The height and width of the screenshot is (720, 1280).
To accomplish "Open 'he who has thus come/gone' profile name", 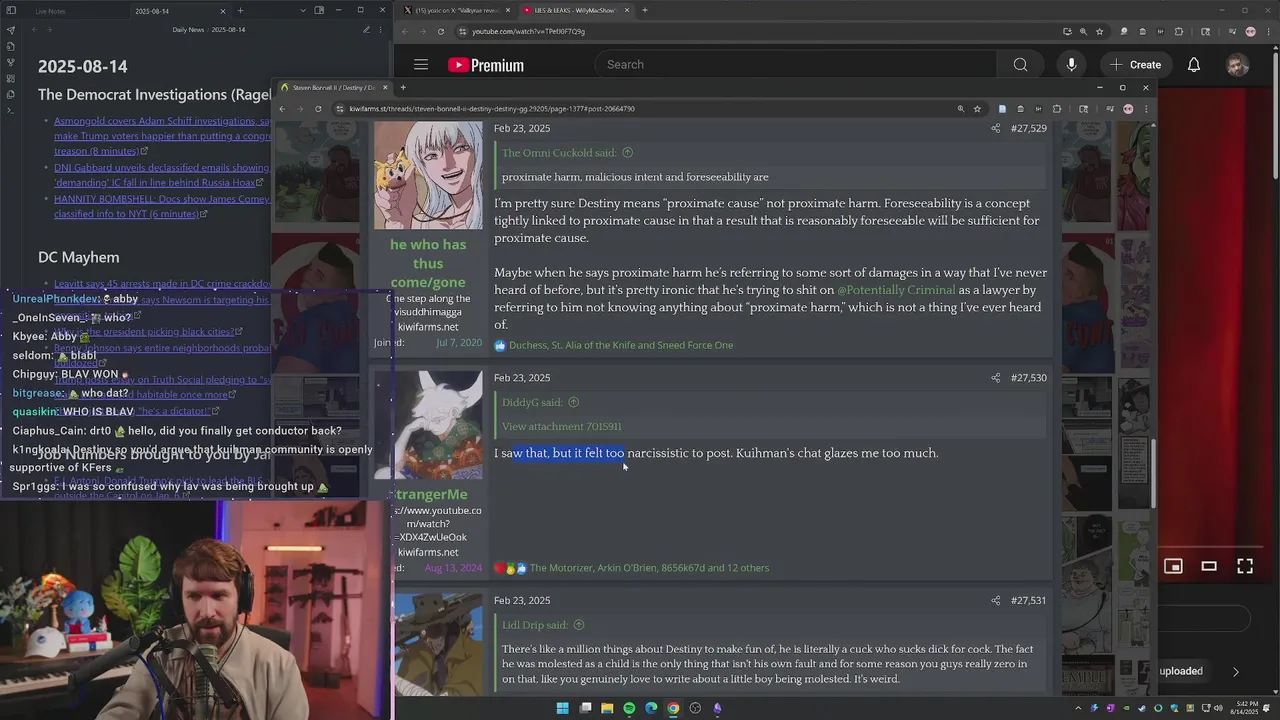I will click(x=428, y=263).
